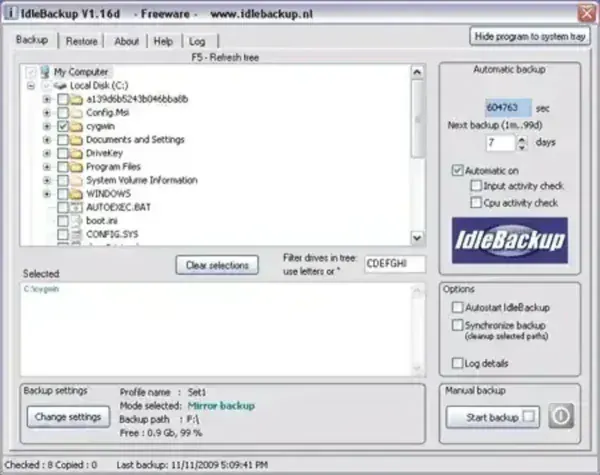Expand the Config.Msi folder
The image size is (600, 475).
tap(47, 113)
